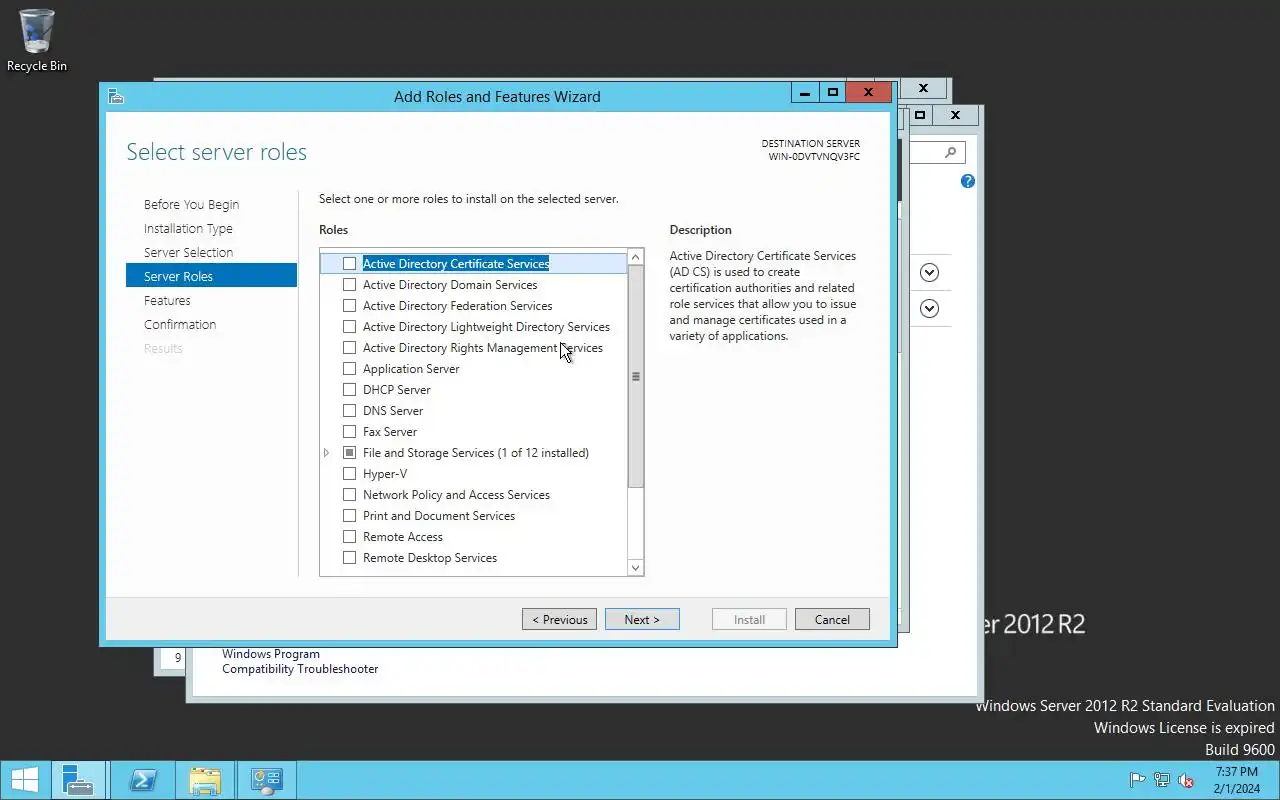This screenshot has width=1280, height=800.
Task: Open Recycle Bin desktop icon
Action: pos(37,40)
